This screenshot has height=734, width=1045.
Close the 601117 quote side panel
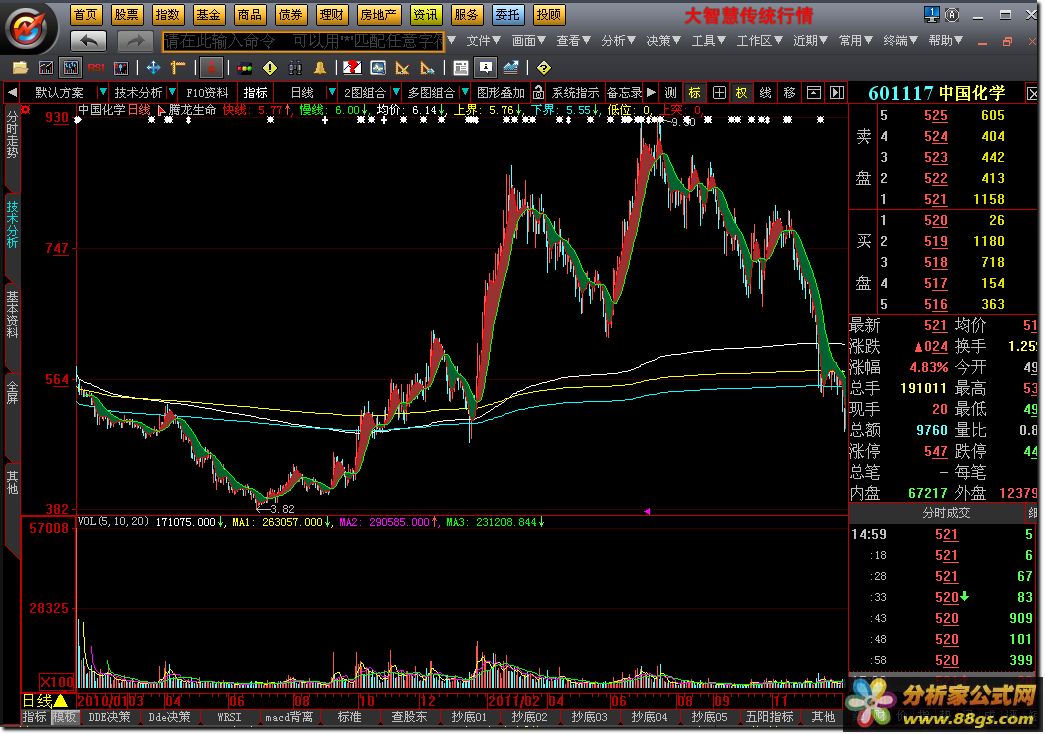point(1032,93)
